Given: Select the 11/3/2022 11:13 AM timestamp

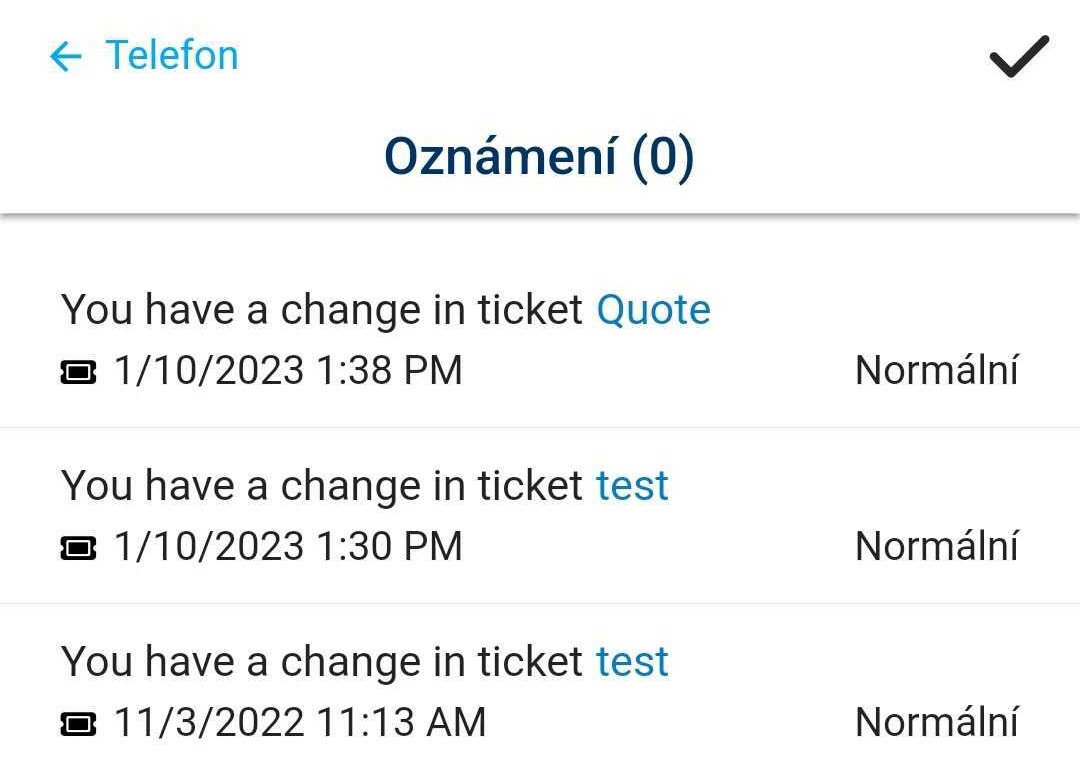Looking at the screenshot, I should tap(300, 723).
